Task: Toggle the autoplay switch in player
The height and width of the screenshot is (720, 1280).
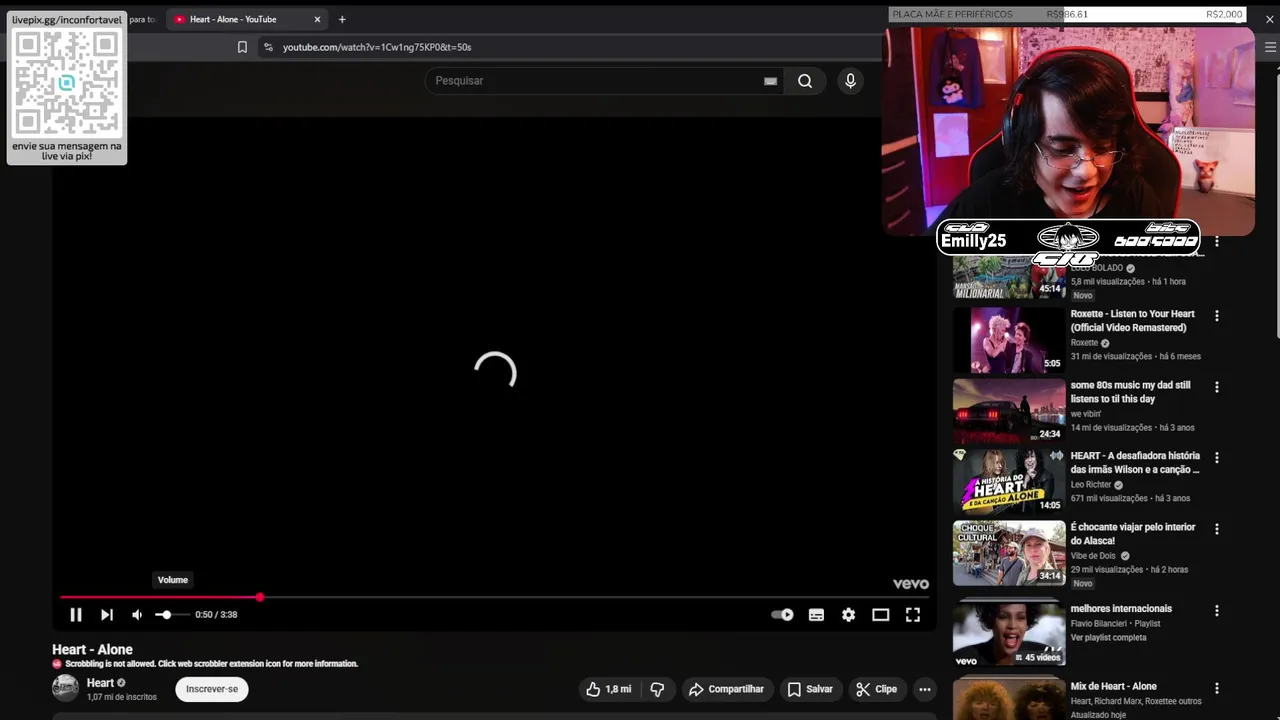Action: pyautogui.click(x=782, y=615)
